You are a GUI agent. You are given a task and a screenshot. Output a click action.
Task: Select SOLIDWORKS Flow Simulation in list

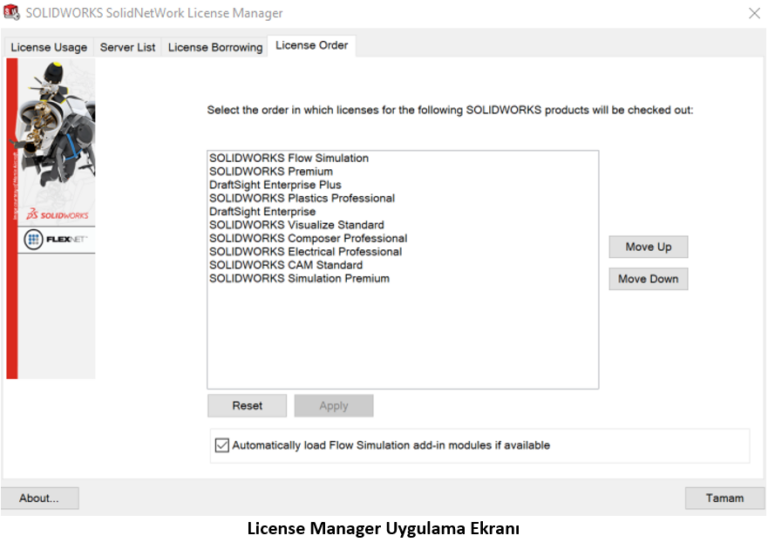click(x=288, y=158)
